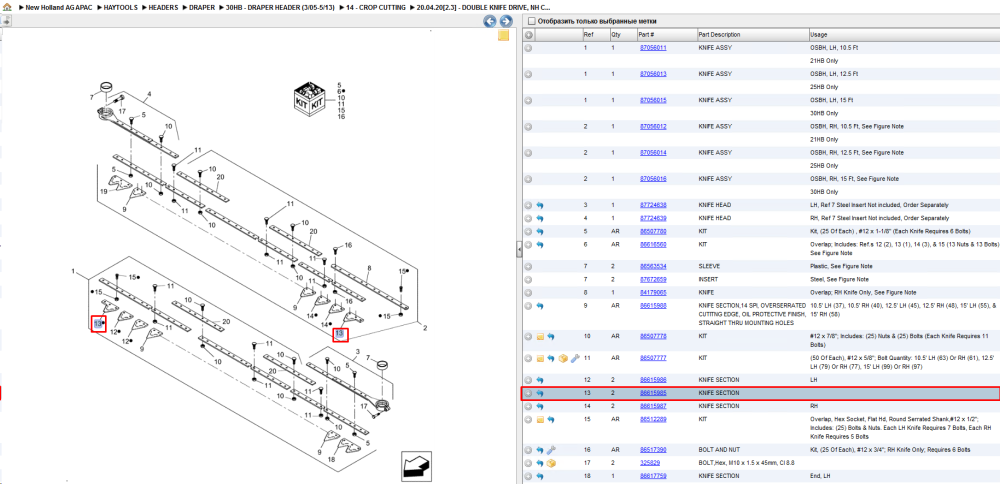Go to next figure with right arrow
This screenshot has width=1000, height=484.
506,21
